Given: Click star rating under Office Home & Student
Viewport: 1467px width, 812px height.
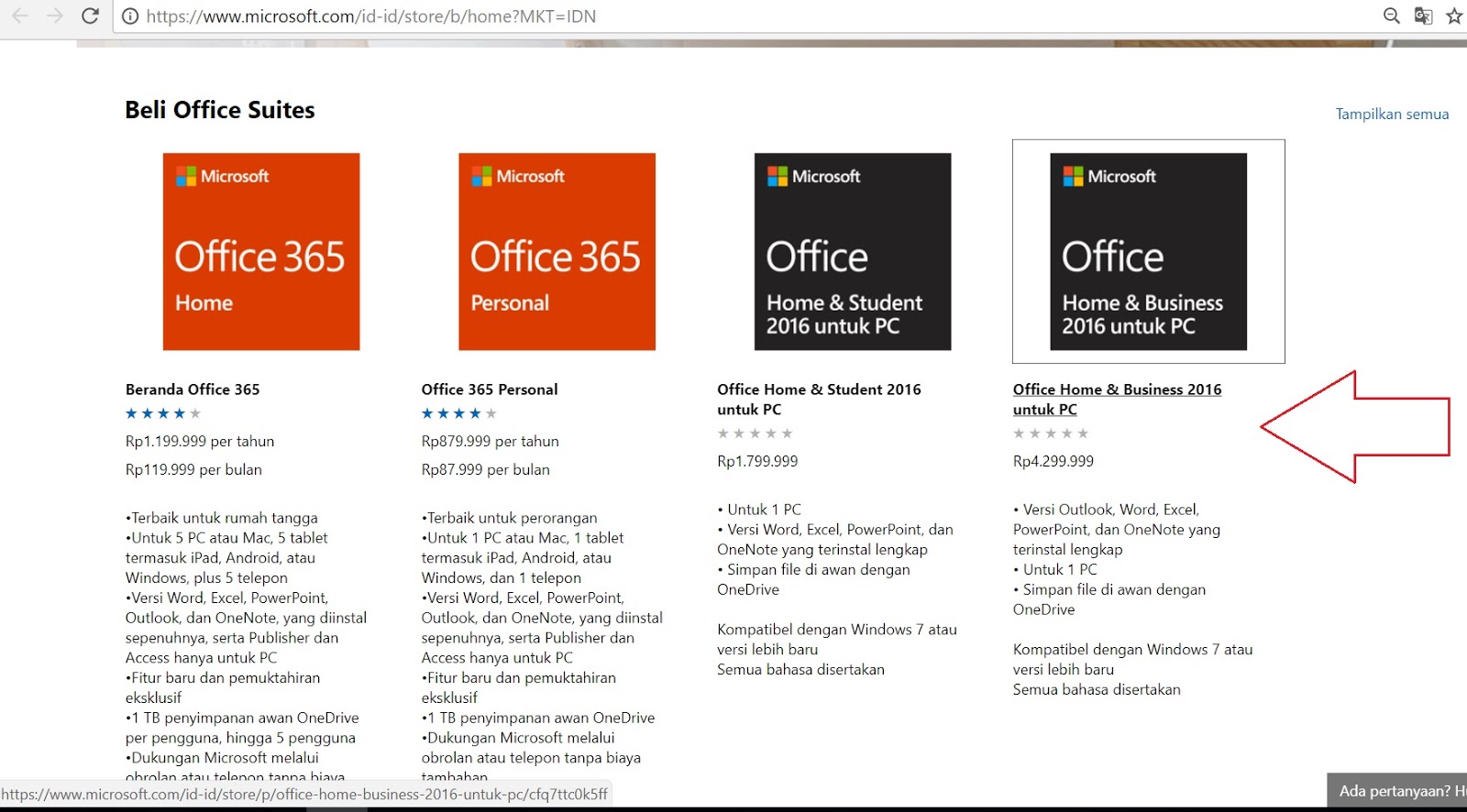Looking at the screenshot, I should click(x=755, y=433).
